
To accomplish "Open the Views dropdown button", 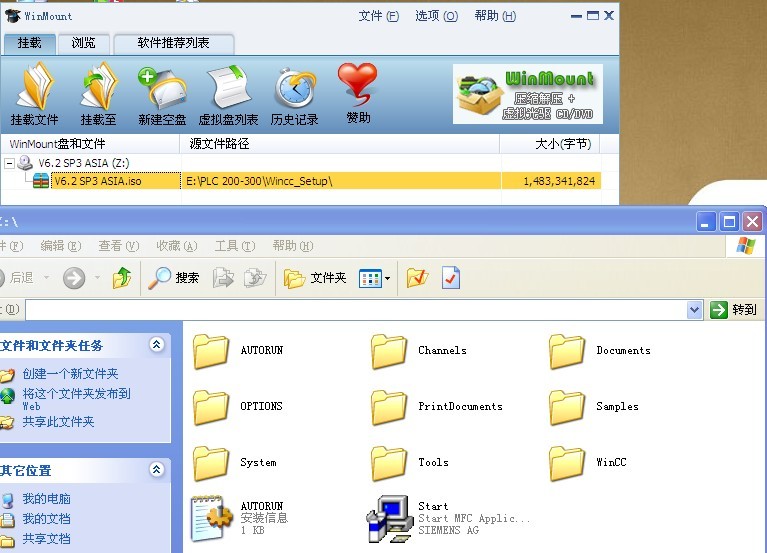I will click(375, 278).
